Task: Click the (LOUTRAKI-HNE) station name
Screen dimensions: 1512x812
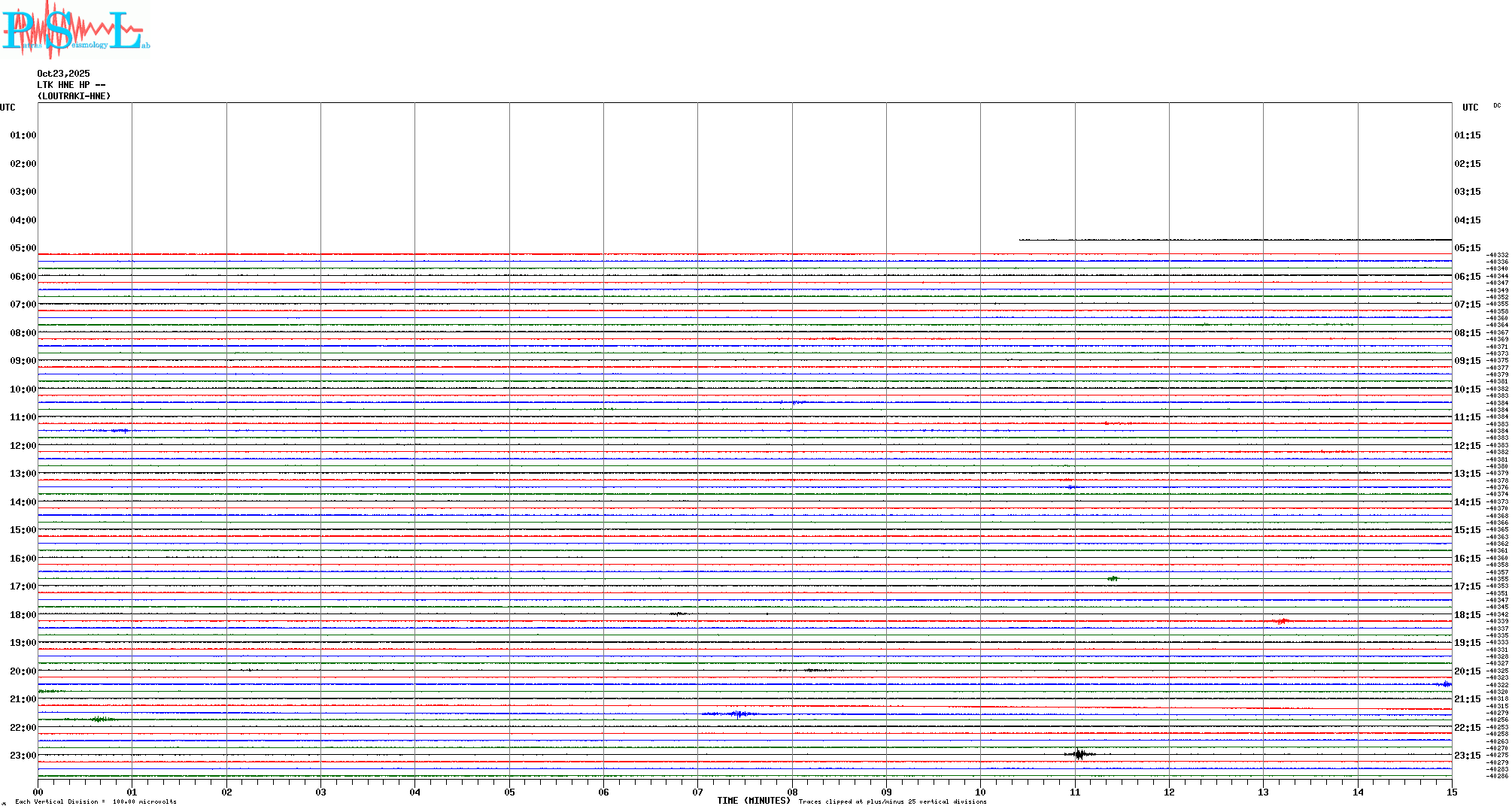Action: pyautogui.click(x=74, y=96)
